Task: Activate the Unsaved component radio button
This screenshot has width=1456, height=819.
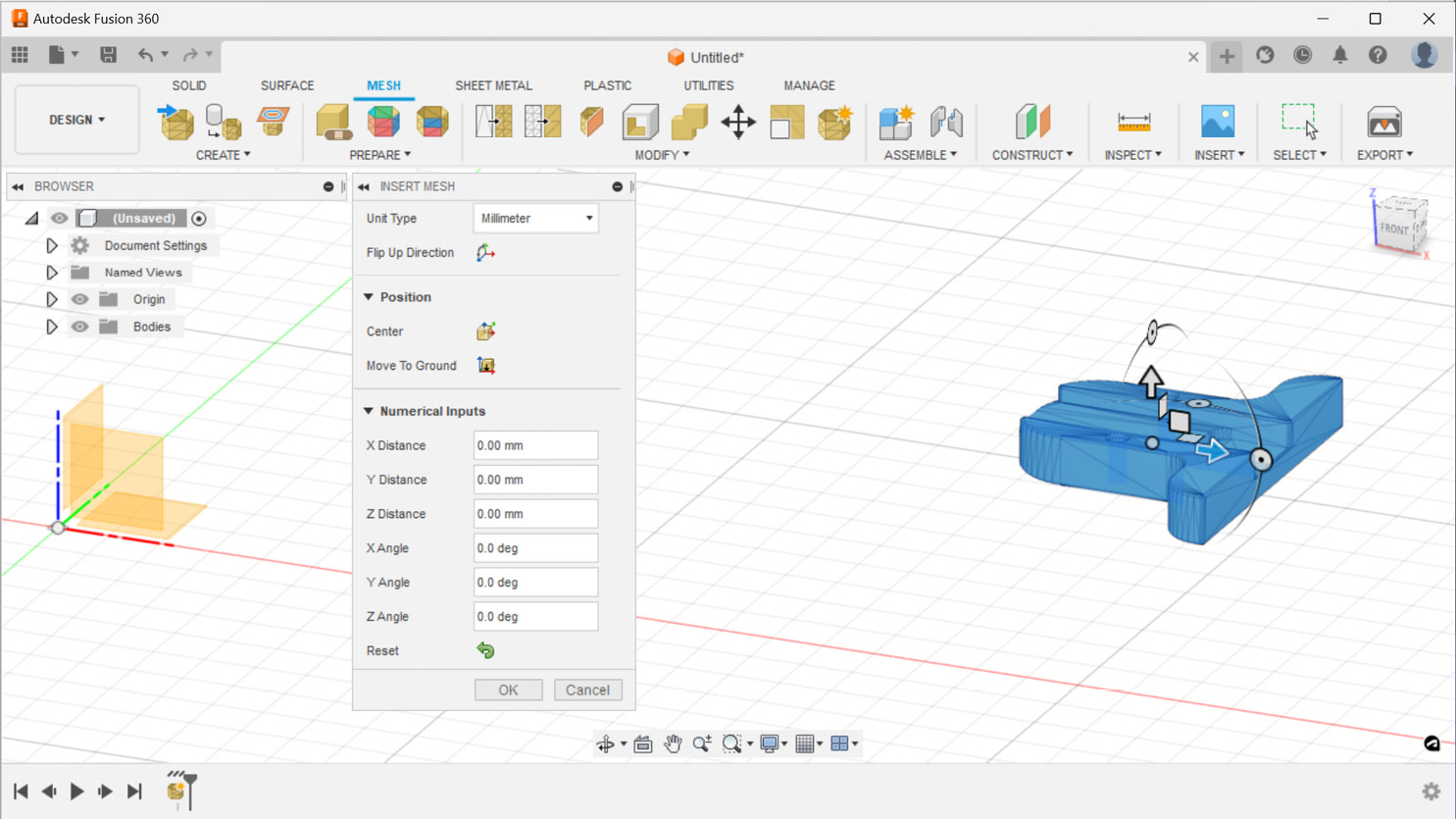Action: point(199,219)
